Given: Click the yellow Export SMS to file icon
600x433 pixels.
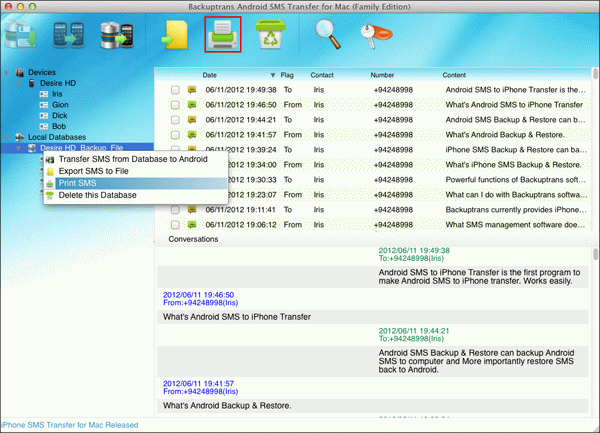Looking at the screenshot, I should (175, 35).
